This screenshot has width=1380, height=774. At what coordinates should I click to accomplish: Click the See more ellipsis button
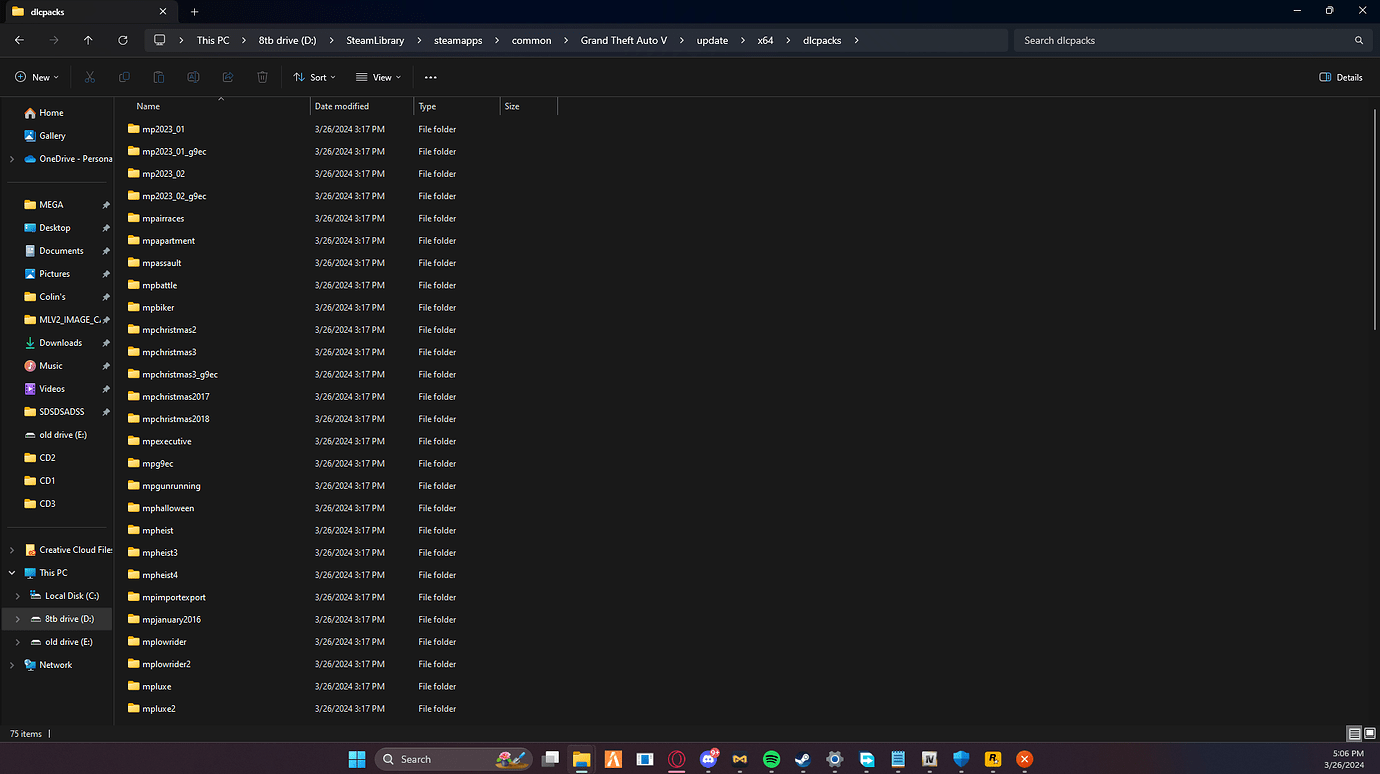coord(430,77)
